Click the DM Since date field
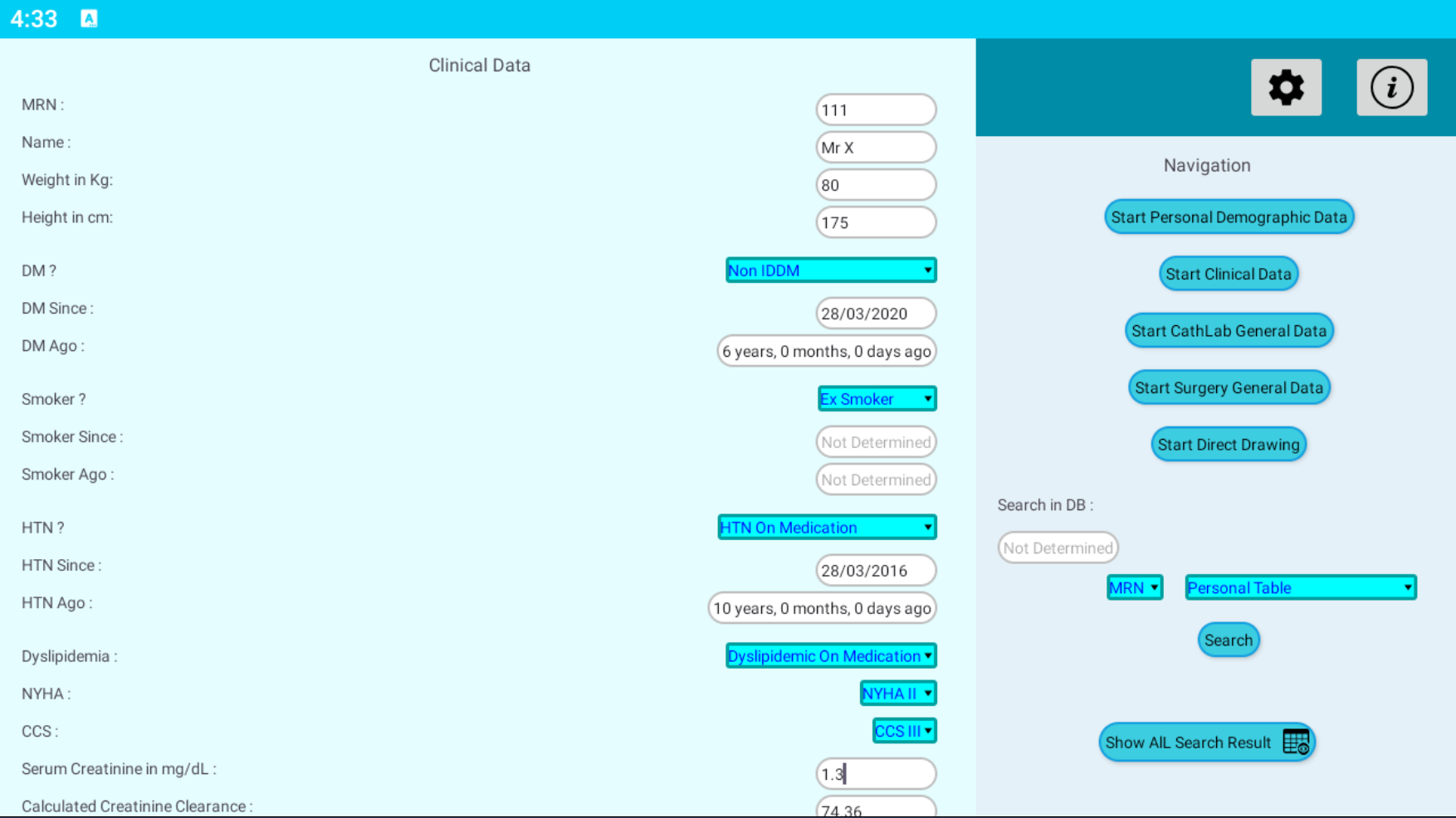1456x818 pixels. [x=876, y=314]
